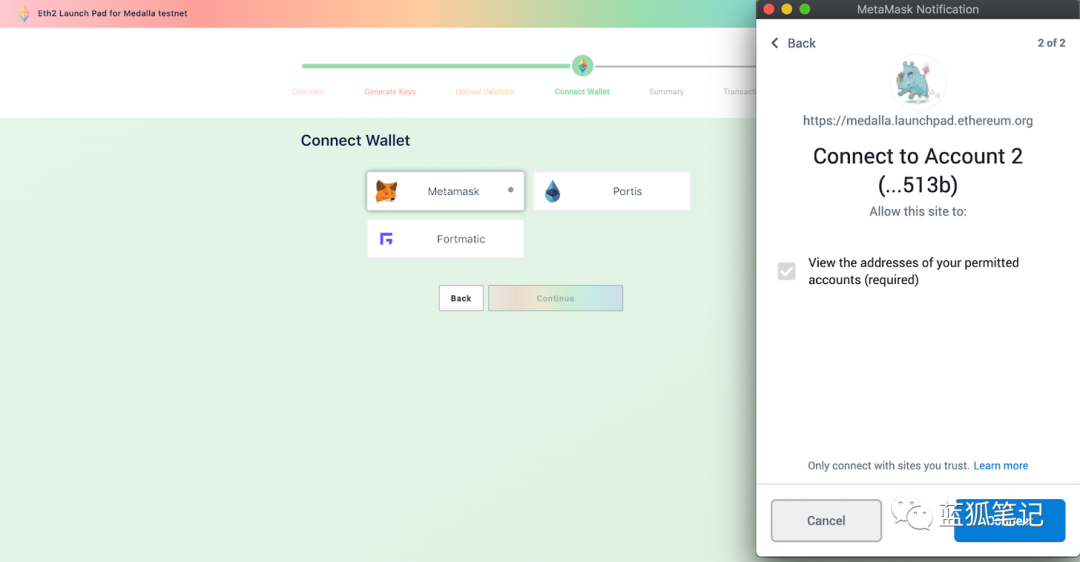Image resolution: width=1080 pixels, height=562 pixels.
Task: Click the Ethereum diamond on progress bar
Action: click(583, 65)
